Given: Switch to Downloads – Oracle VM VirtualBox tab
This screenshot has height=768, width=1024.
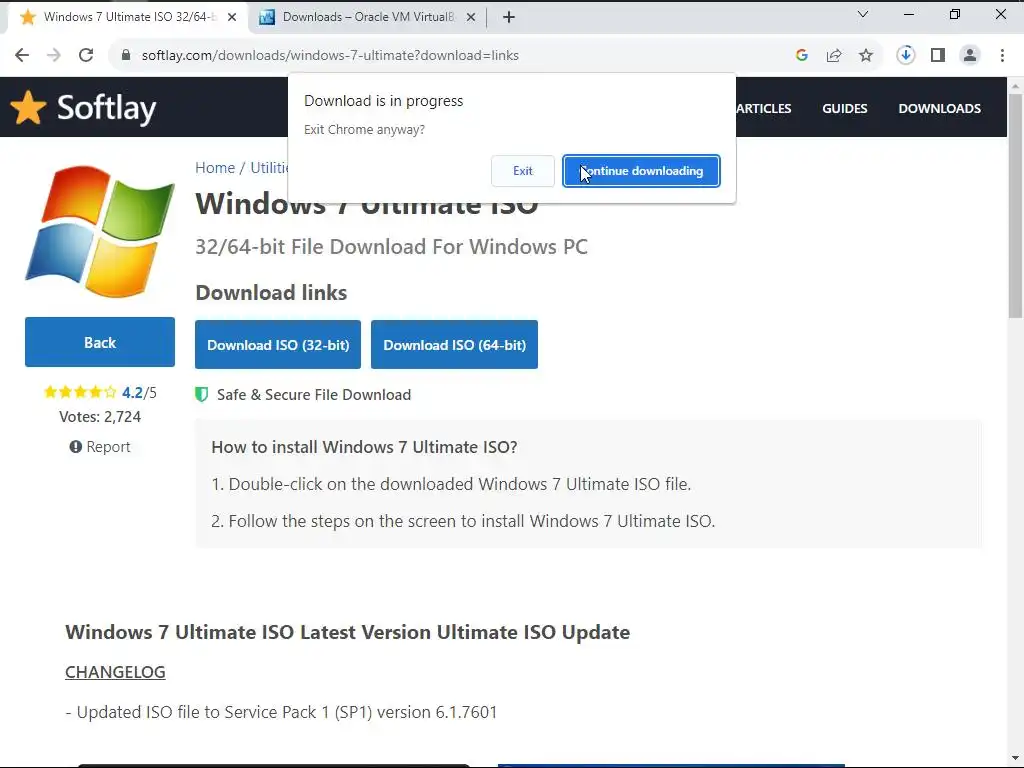Looking at the screenshot, I should tap(366, 18).
